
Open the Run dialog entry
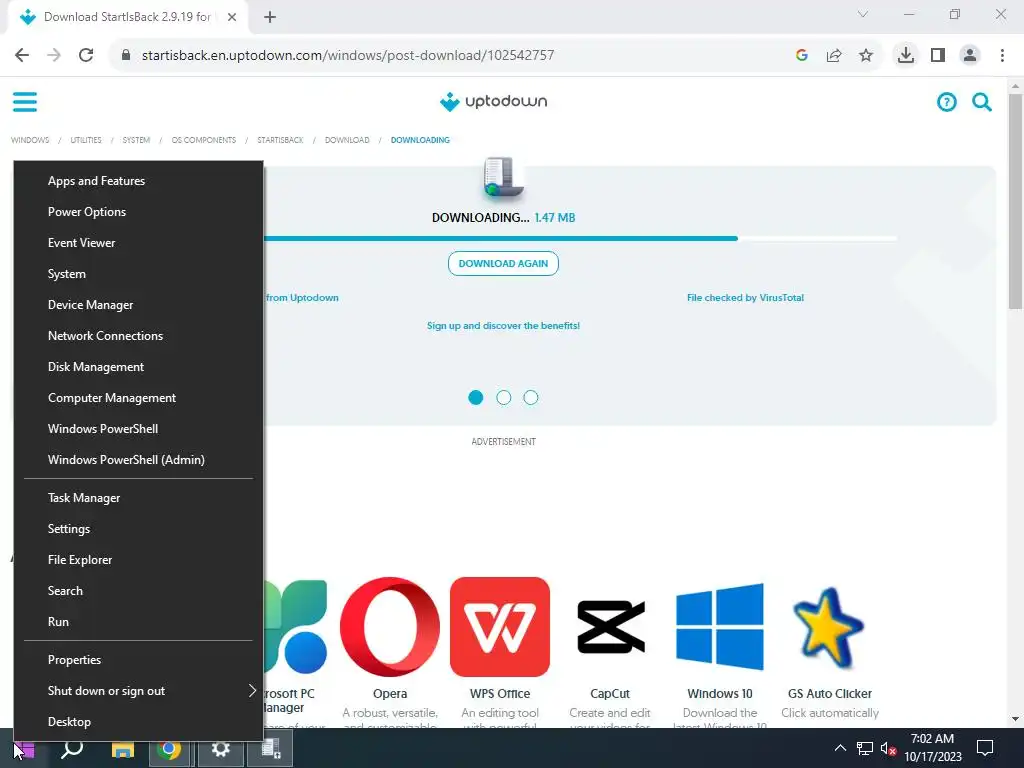point(138,622)
